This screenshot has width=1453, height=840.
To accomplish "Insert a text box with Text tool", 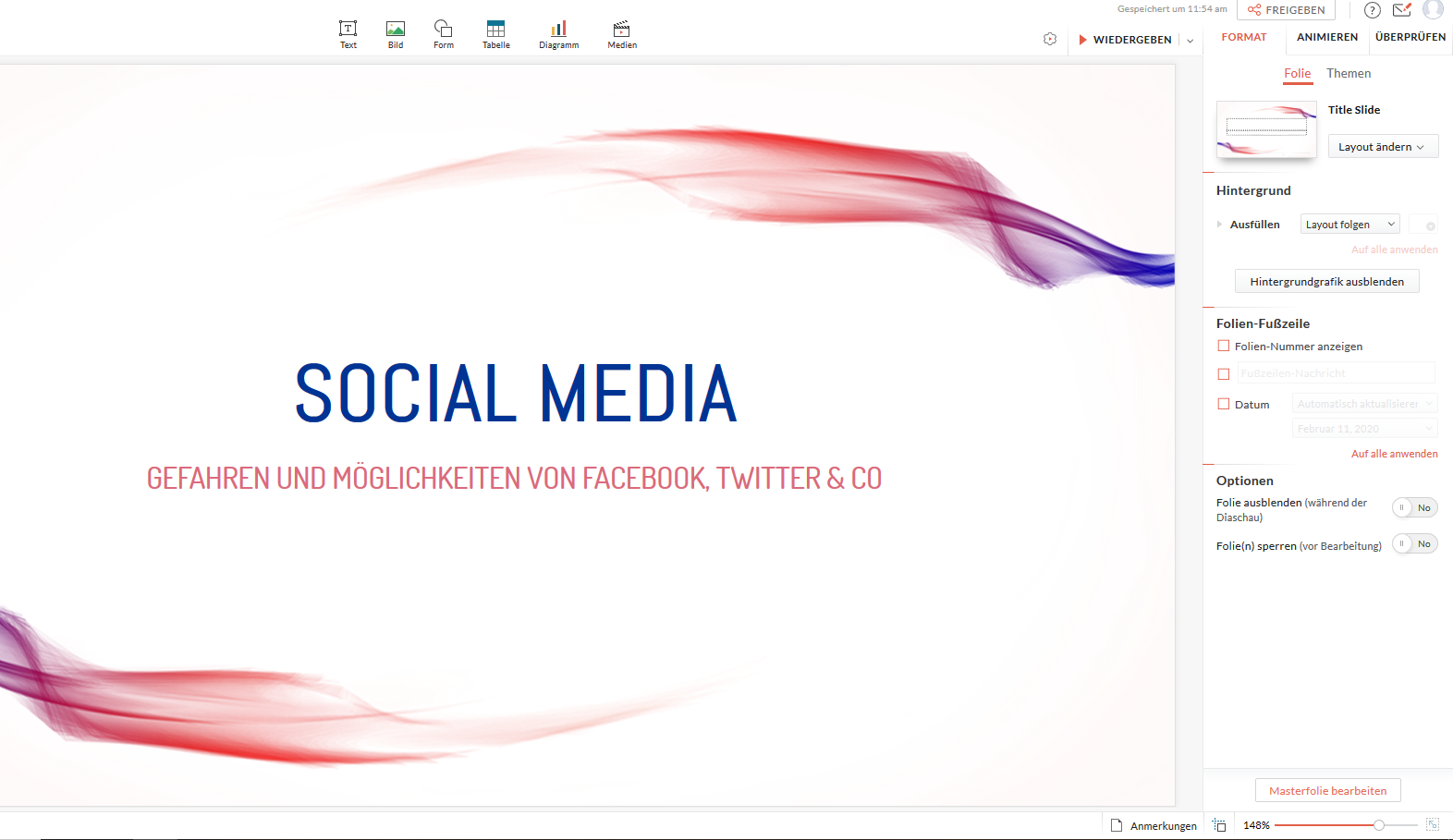I will [x=348, y=34].
